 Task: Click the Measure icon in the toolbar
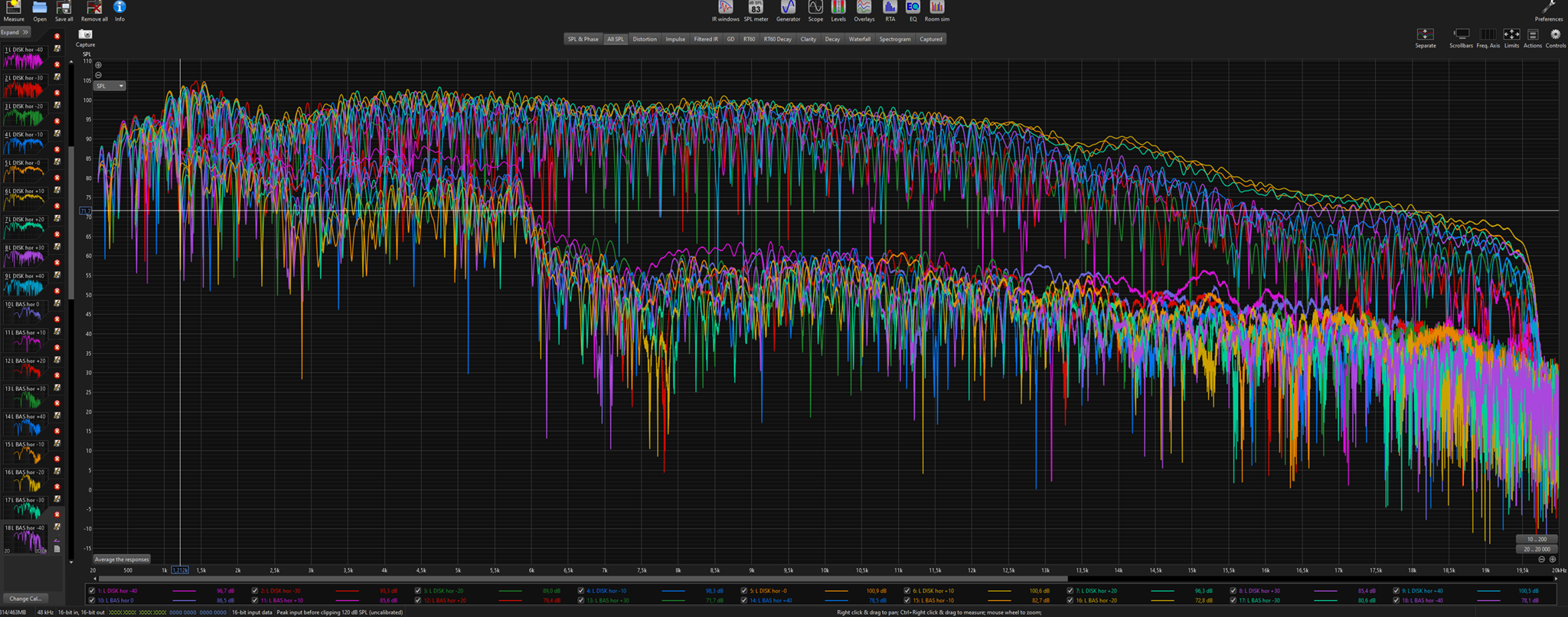[13, 10]
